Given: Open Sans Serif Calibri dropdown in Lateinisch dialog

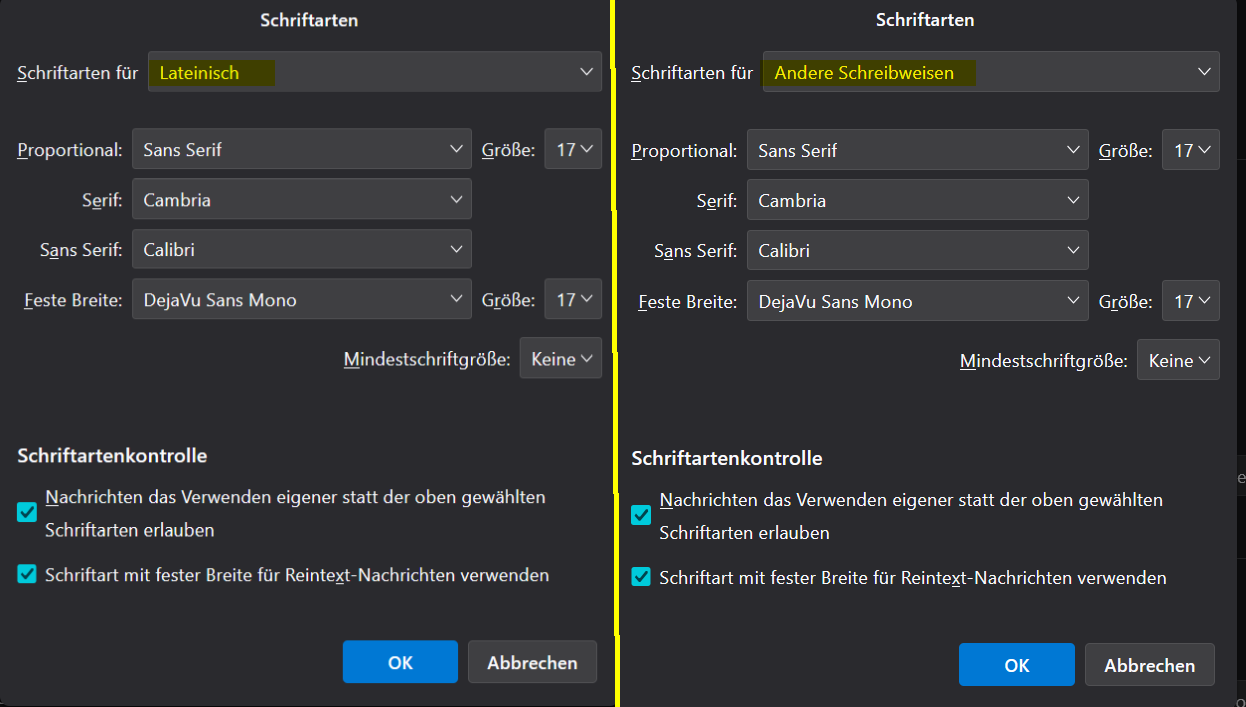Looking at the screenshot, I should pos(301,250).
